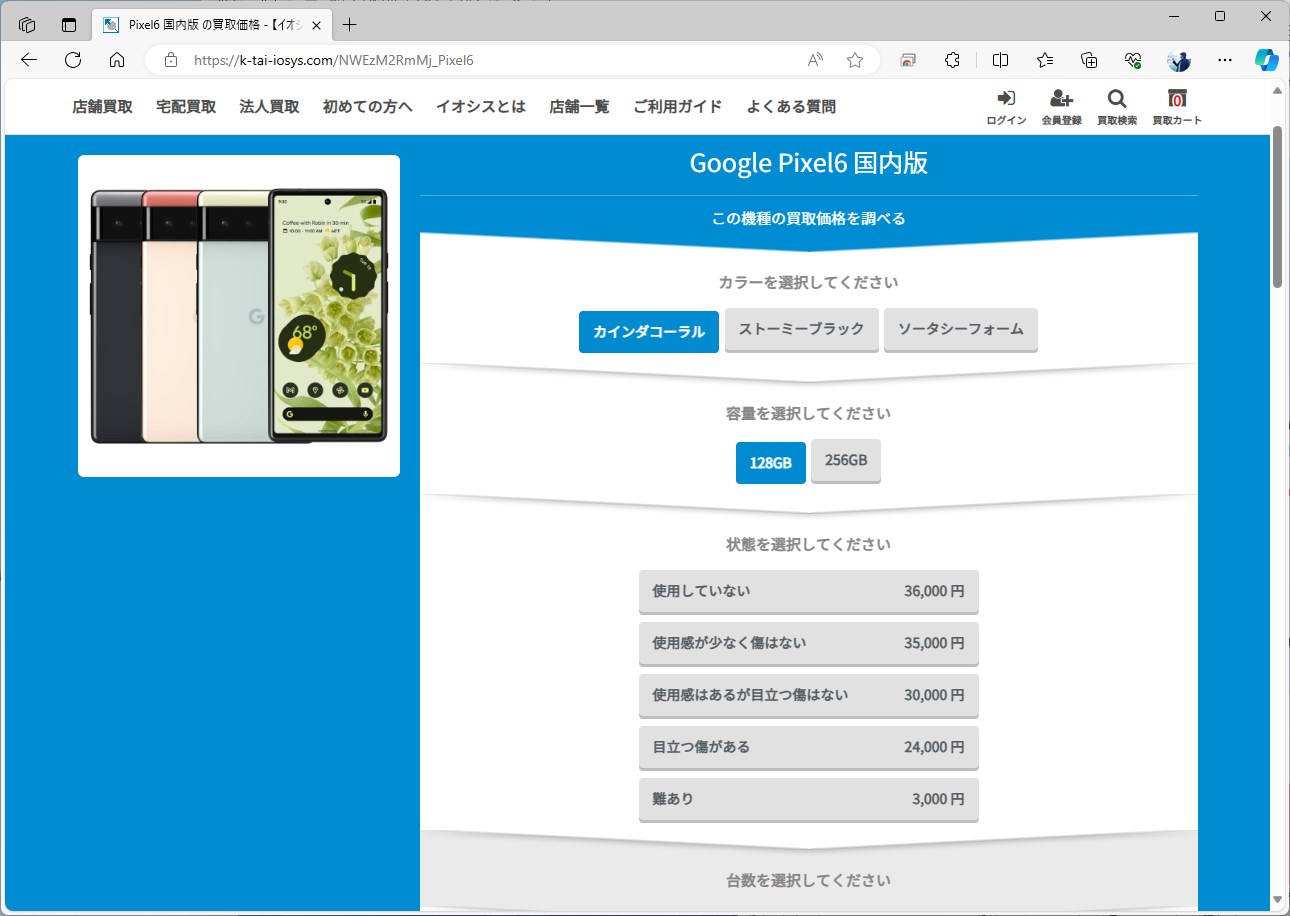Refresh the current page
This screenshot has height=916, width=1290.
click(72, 60)
